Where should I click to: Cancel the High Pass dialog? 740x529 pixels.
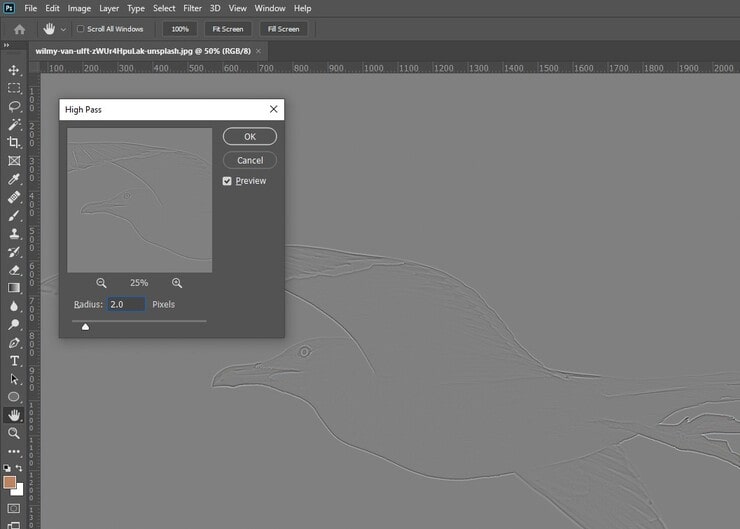coord(250,160)
